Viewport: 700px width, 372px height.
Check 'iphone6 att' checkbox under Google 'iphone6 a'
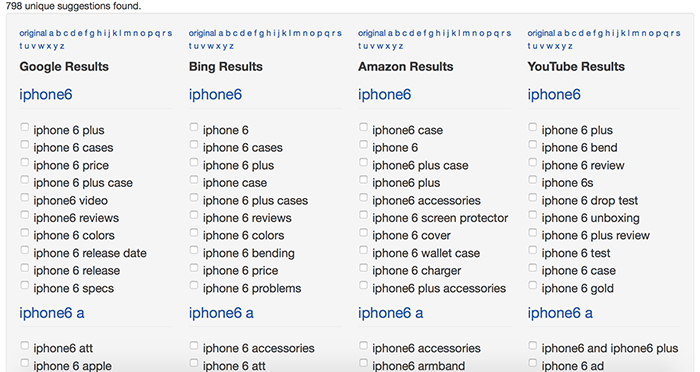(x=25, y=346)
